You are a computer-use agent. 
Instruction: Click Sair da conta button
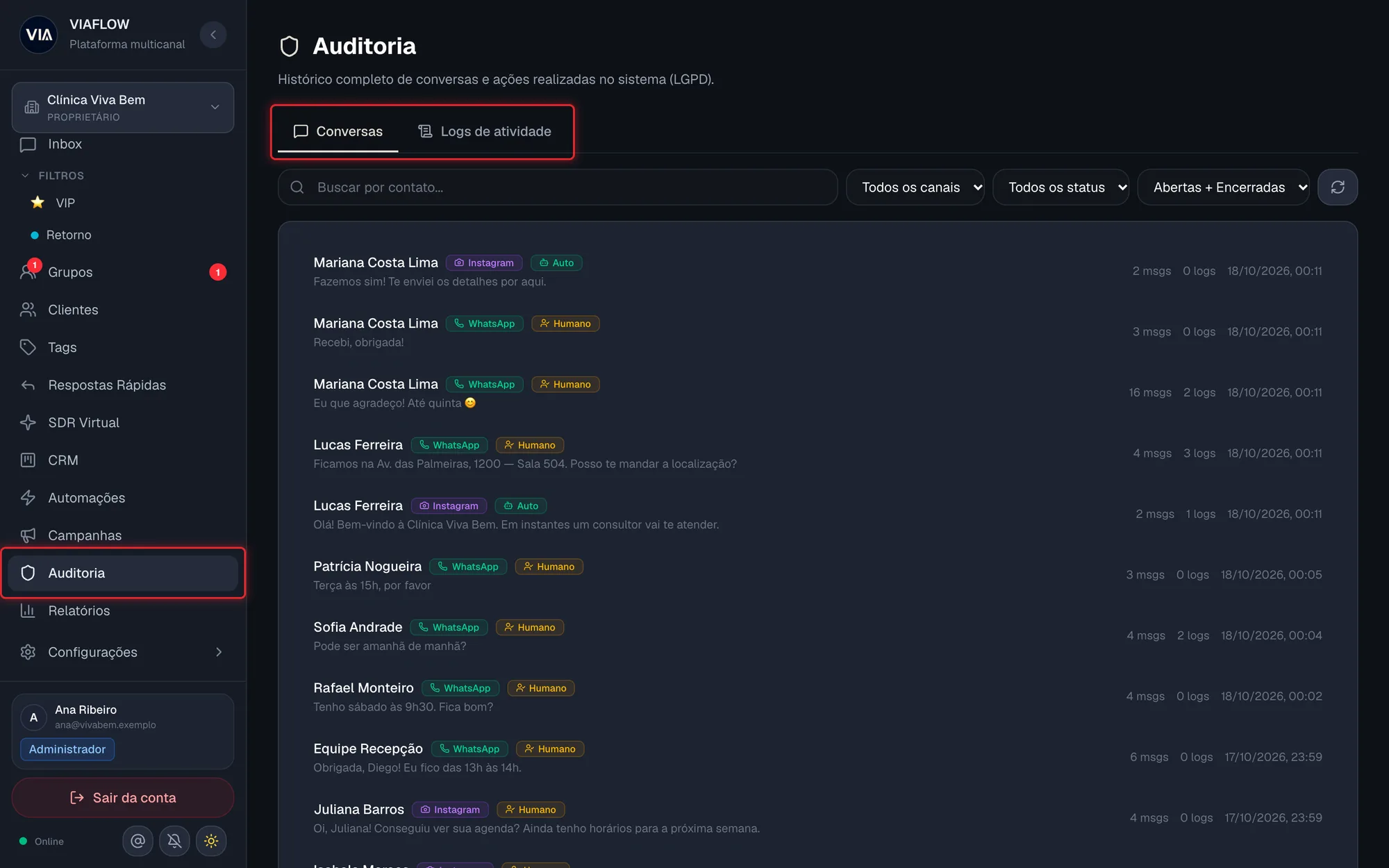[x=123, y=798]
